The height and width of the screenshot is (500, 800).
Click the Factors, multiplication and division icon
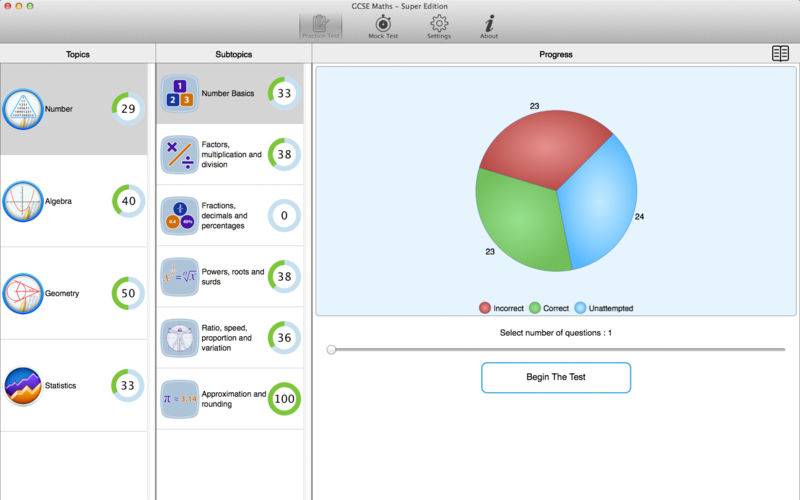(x=180, y=155)
